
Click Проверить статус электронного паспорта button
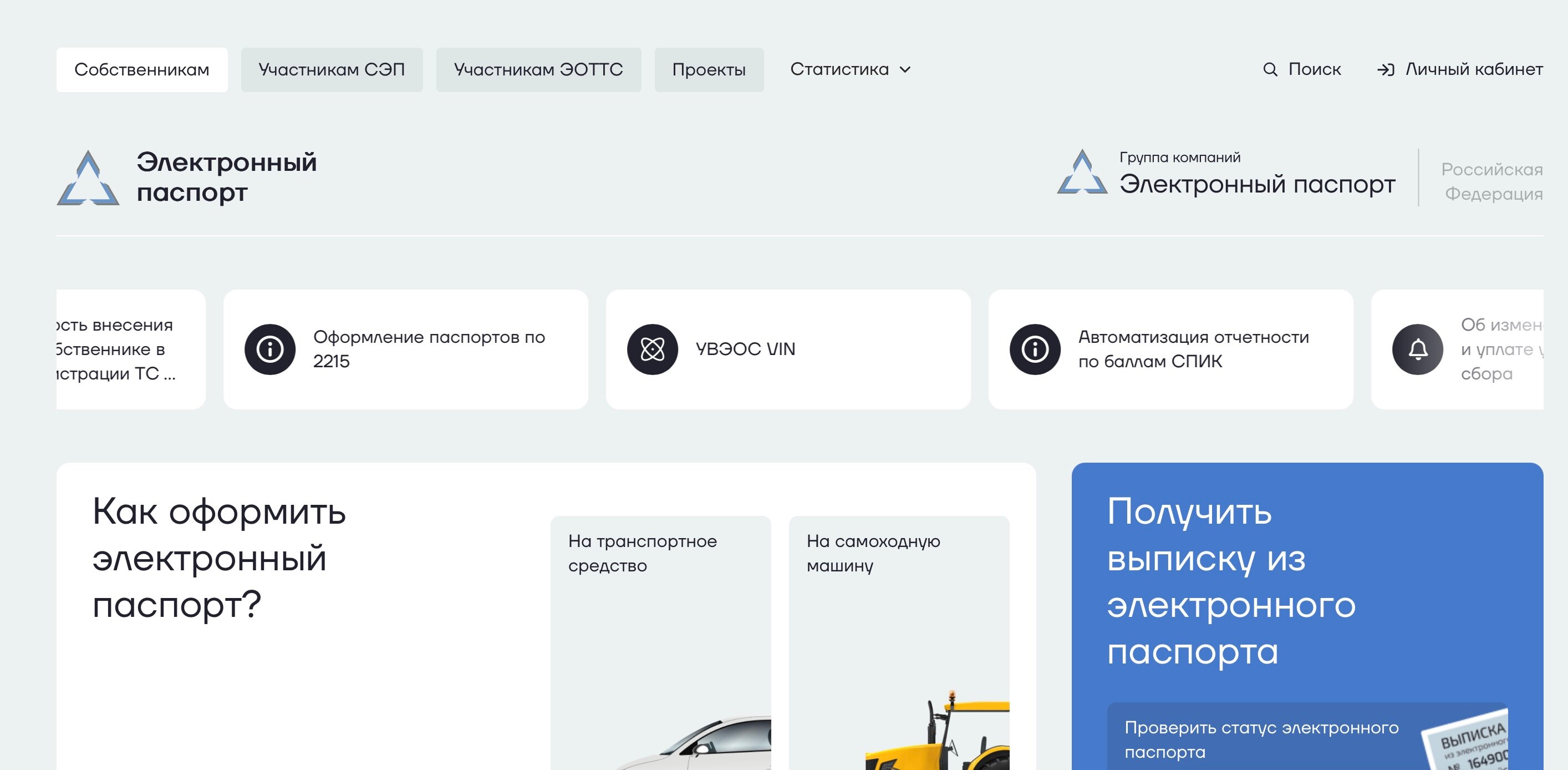[1307, 737]
